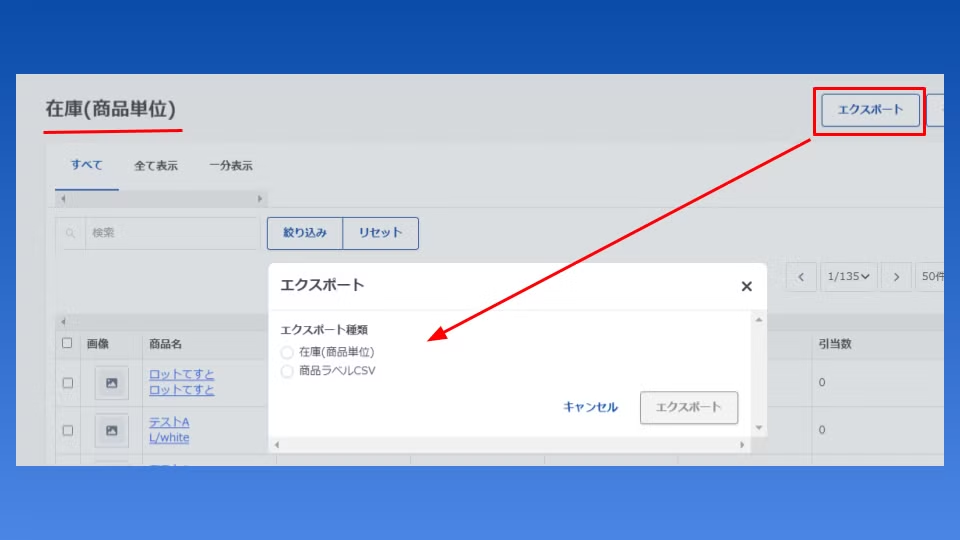
Task: Tick the select-all checkbox in table header
Action: point(67,343)
